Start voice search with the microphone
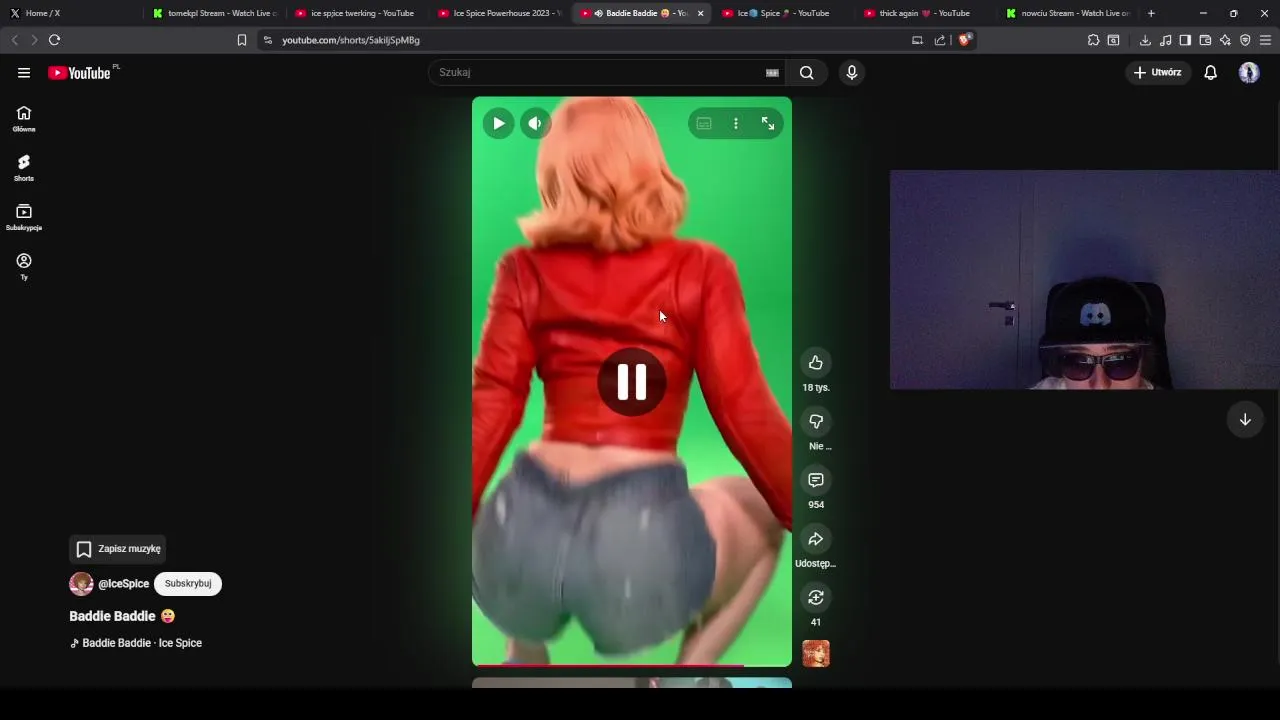This screenshot has height=720, width=1280. point(852,72)
